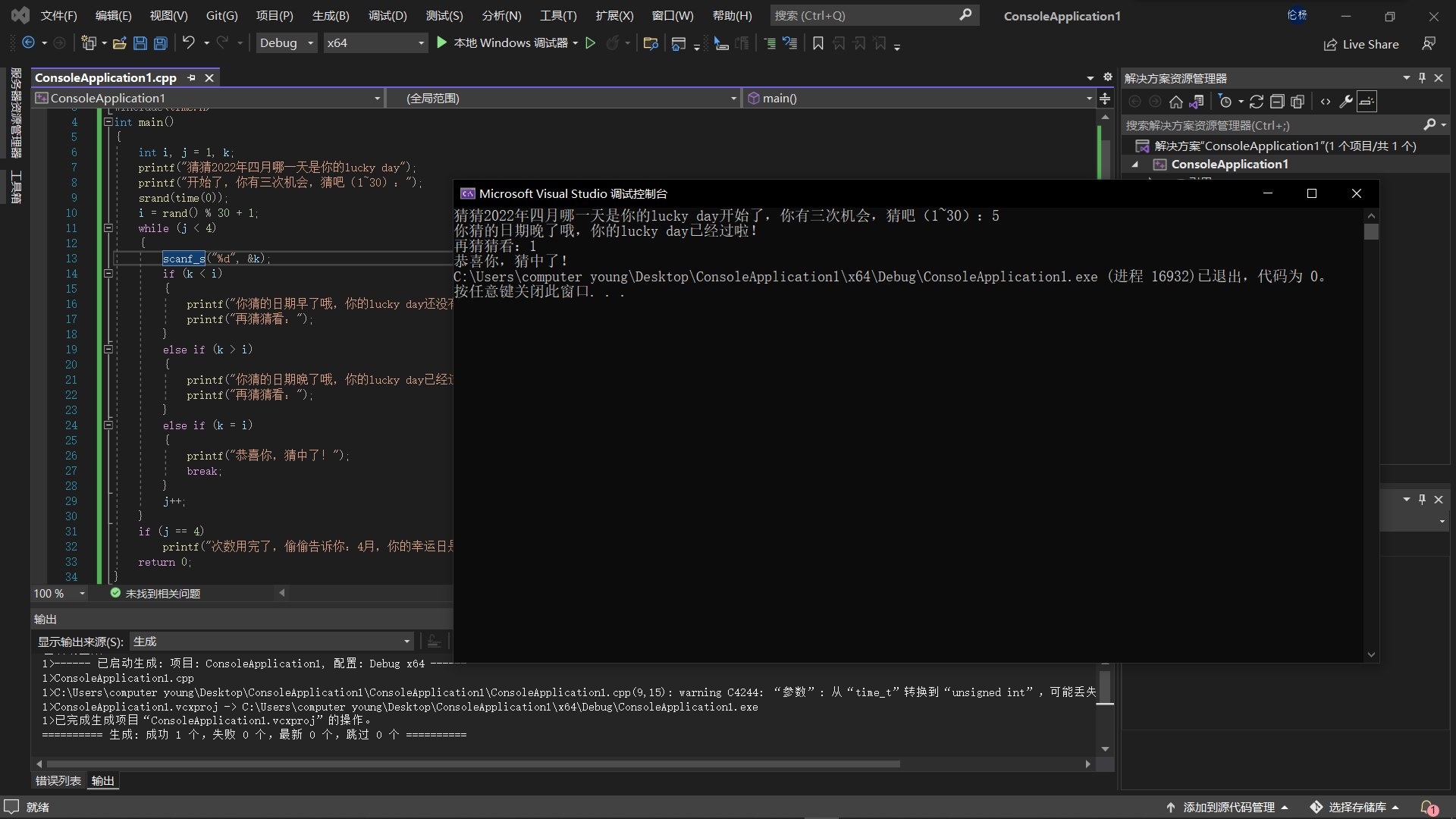Click the Bookmark toggle icon in toolbar
Screen dimensions: 1456x819
pyautogui.click(x=818, y=43)
